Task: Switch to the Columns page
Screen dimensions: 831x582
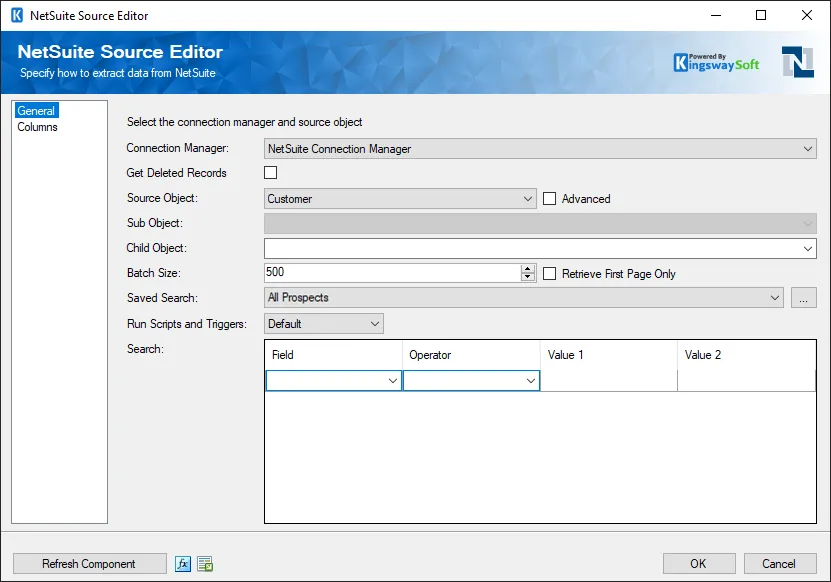Action: (x=37, y=127)
